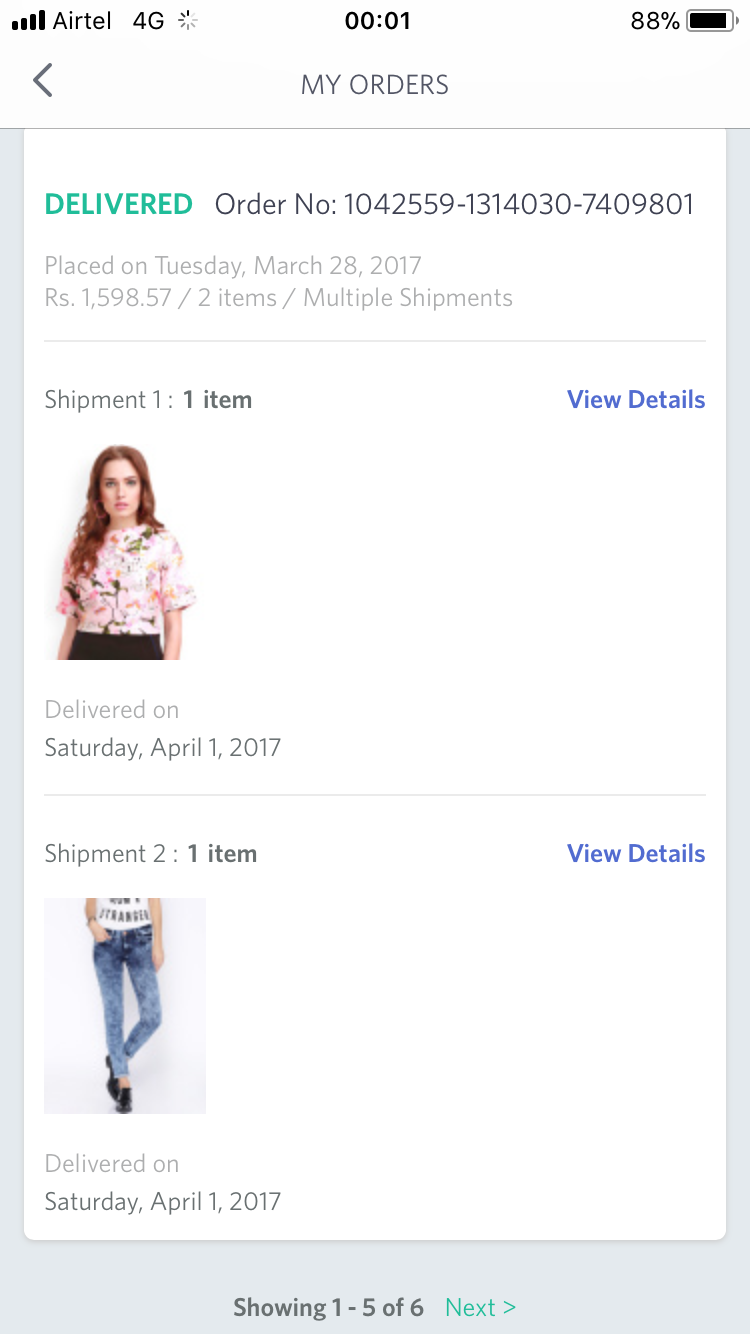Tap the green DELIVERED status label
The image size is (750, 1334).
[x=119, y=205]
